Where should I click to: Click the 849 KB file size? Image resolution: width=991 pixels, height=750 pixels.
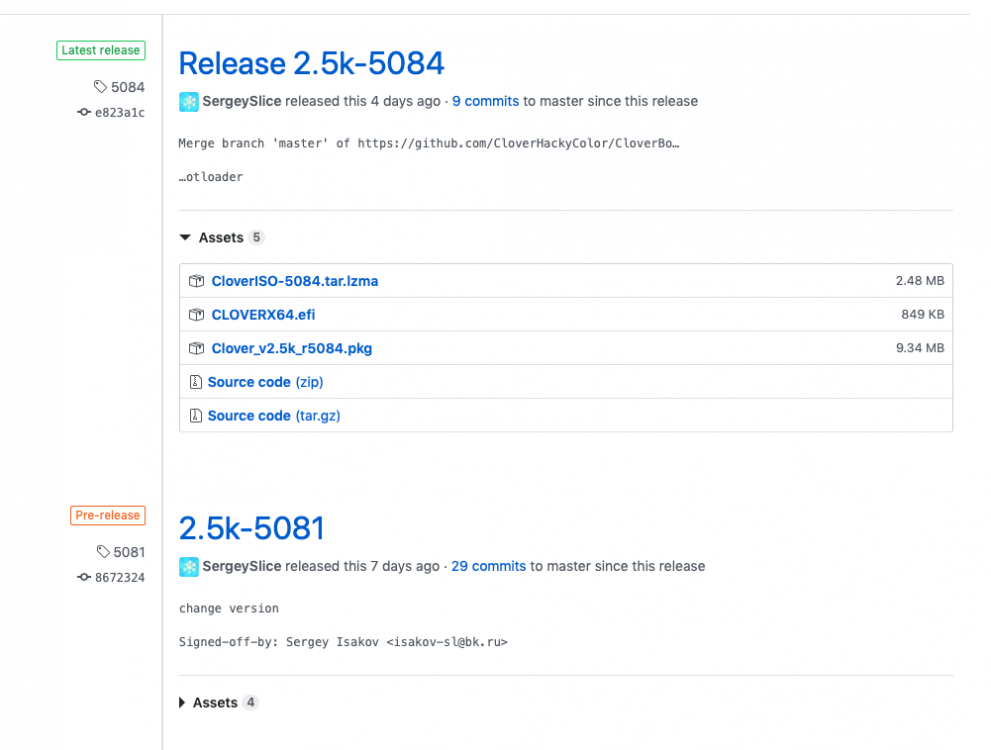tap(923, 315)
